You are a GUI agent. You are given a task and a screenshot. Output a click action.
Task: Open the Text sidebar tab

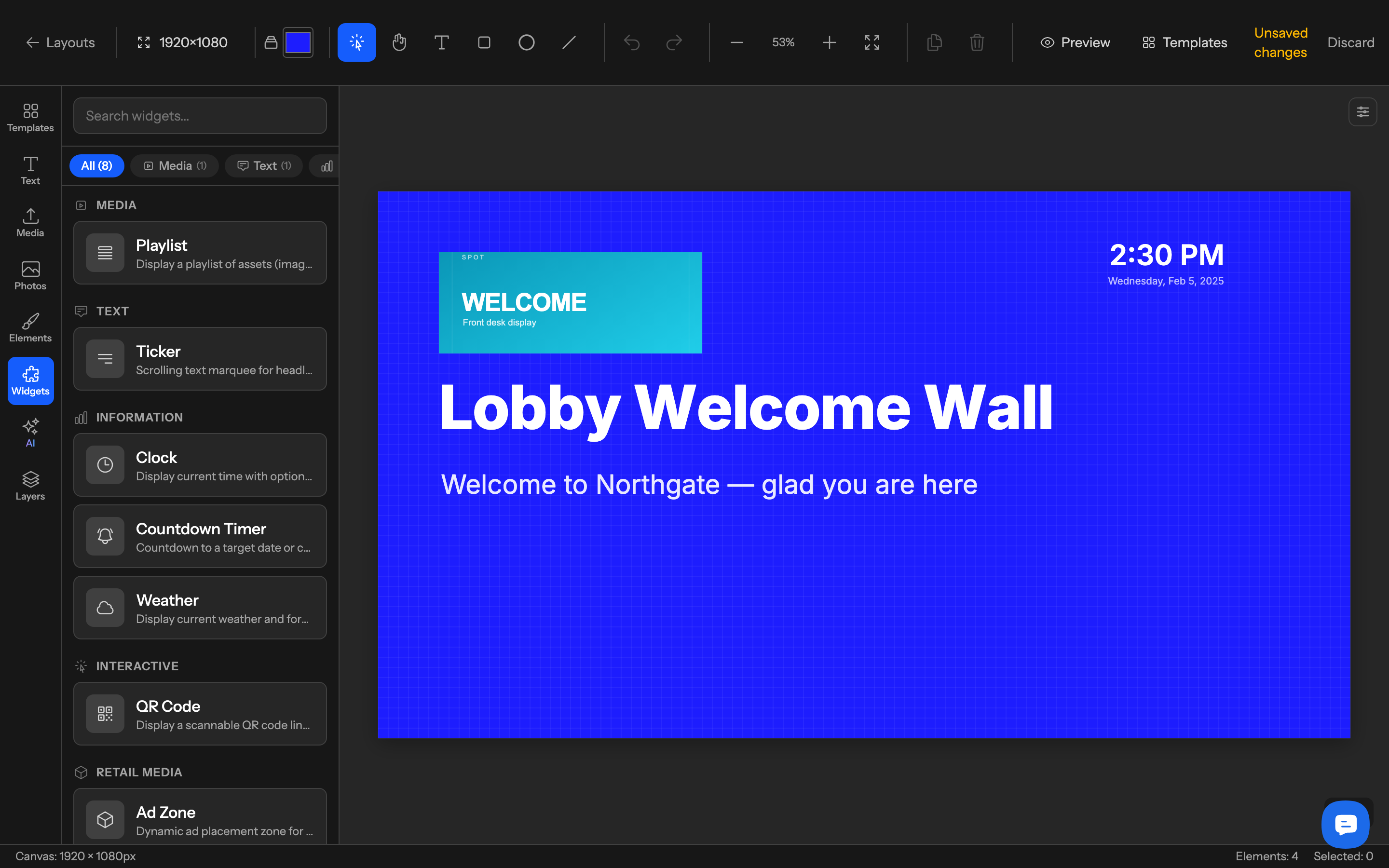[30, 171]
